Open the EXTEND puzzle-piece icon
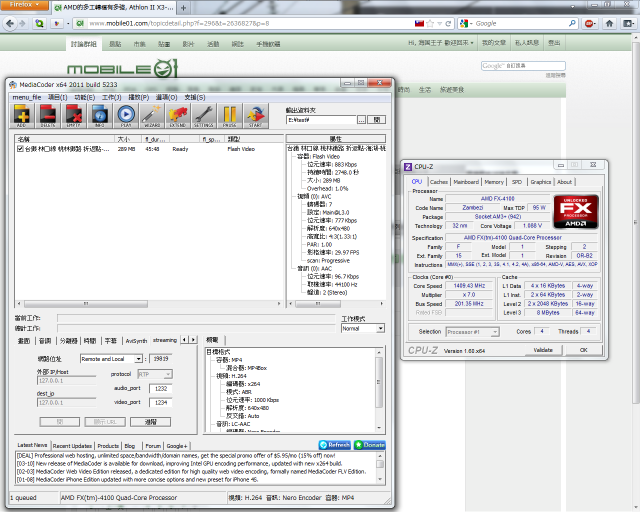640x512 pixels. coord(178,116)
